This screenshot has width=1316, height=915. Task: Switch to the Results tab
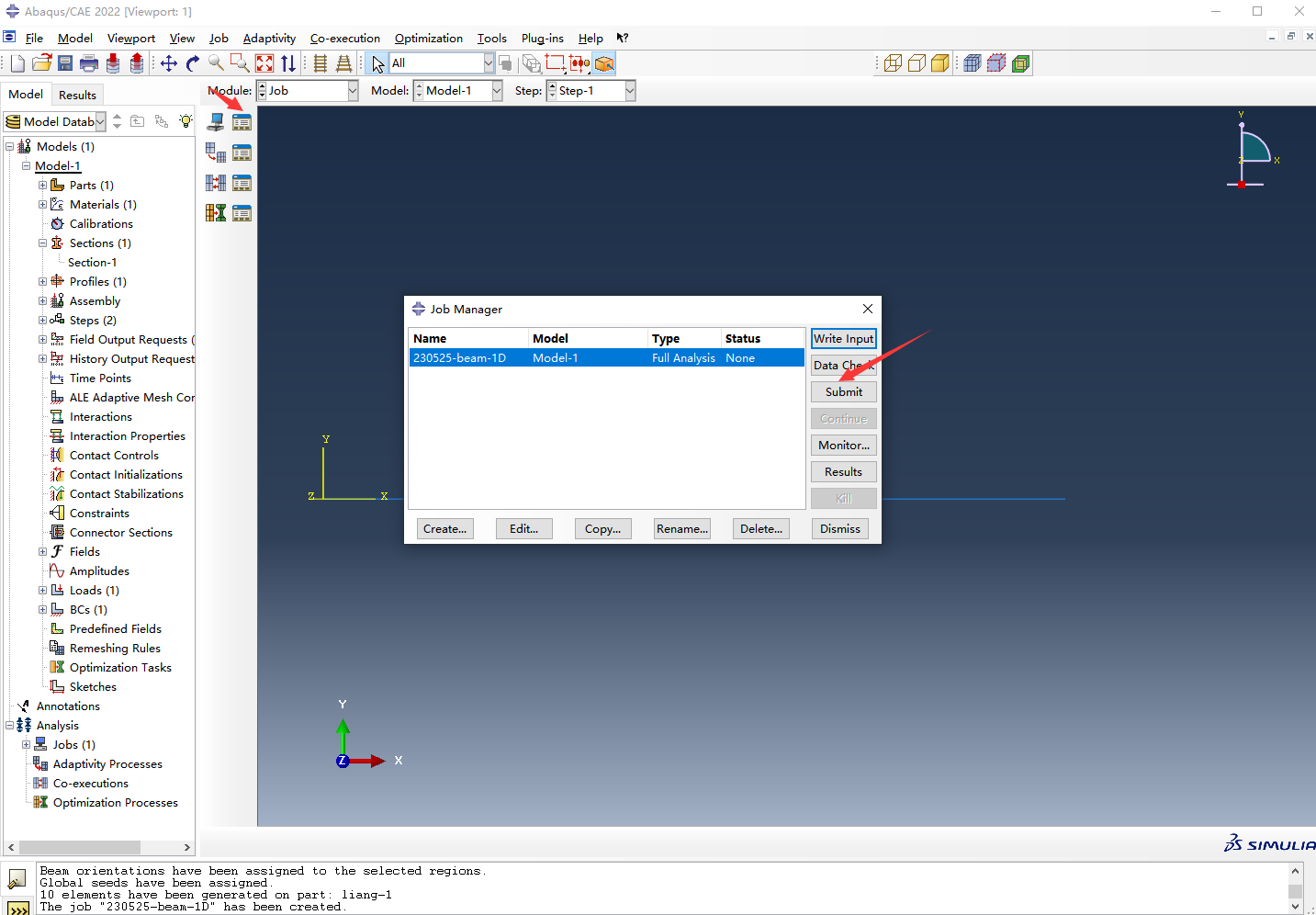point(77,95)
